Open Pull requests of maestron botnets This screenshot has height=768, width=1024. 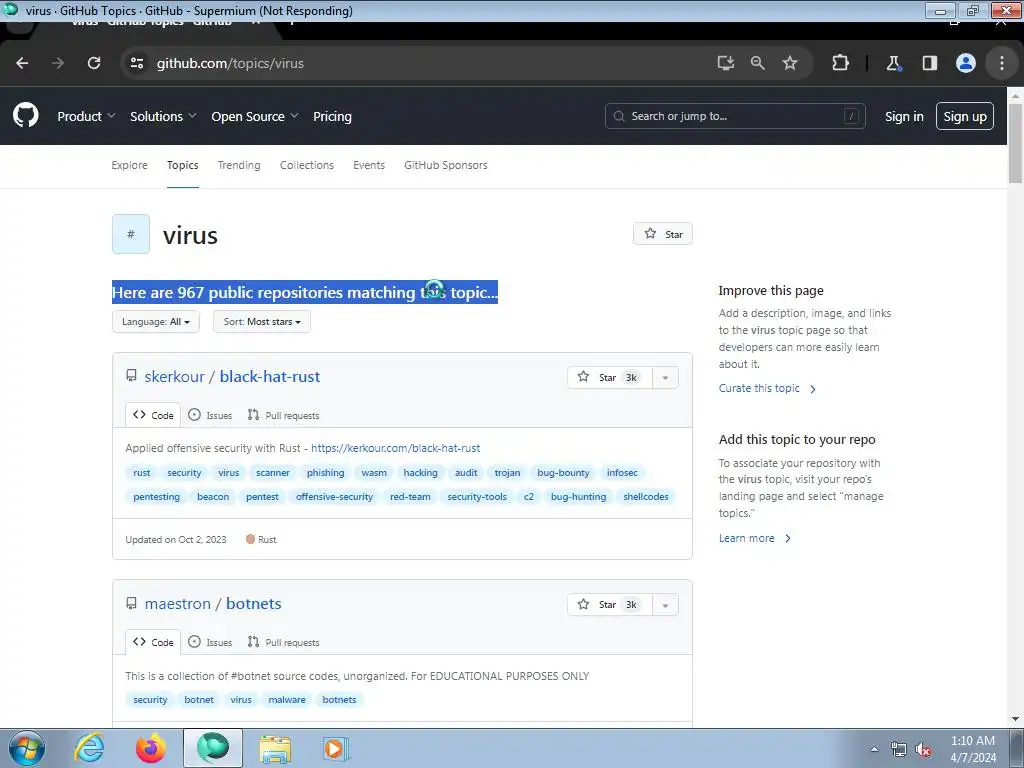(x=283, y=643)
